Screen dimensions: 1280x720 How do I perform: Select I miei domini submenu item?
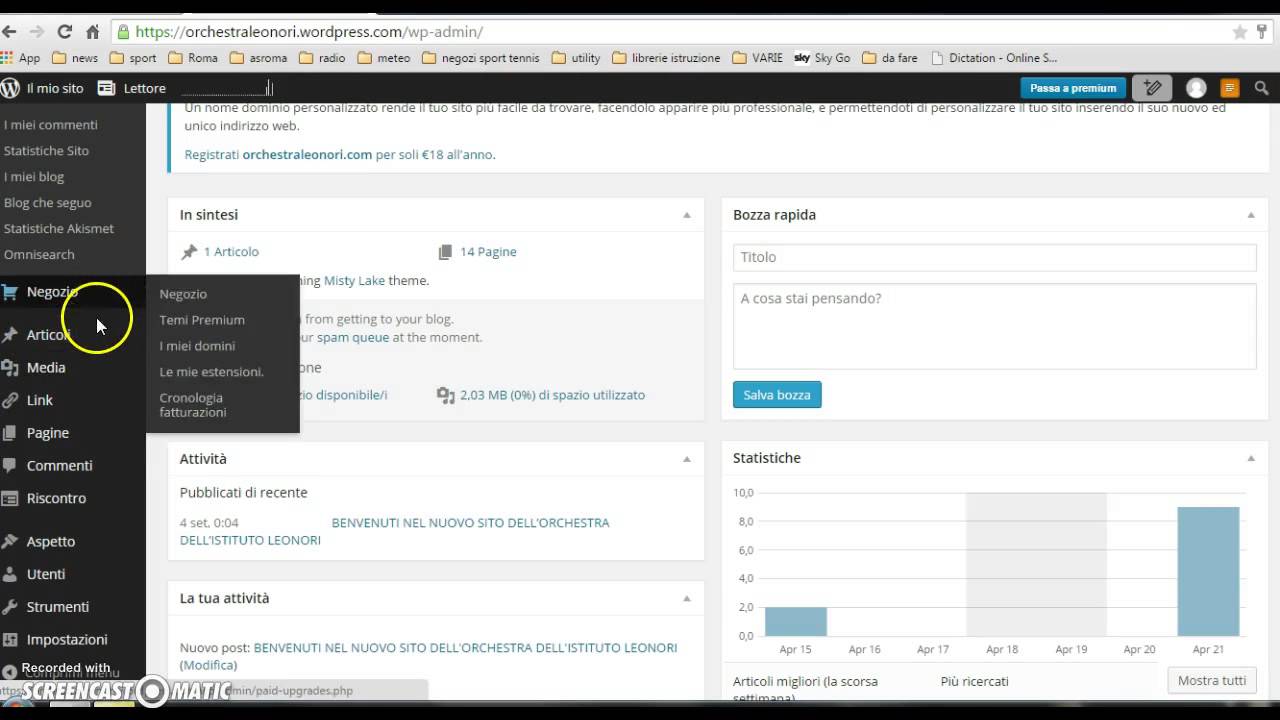pos(197,346)
